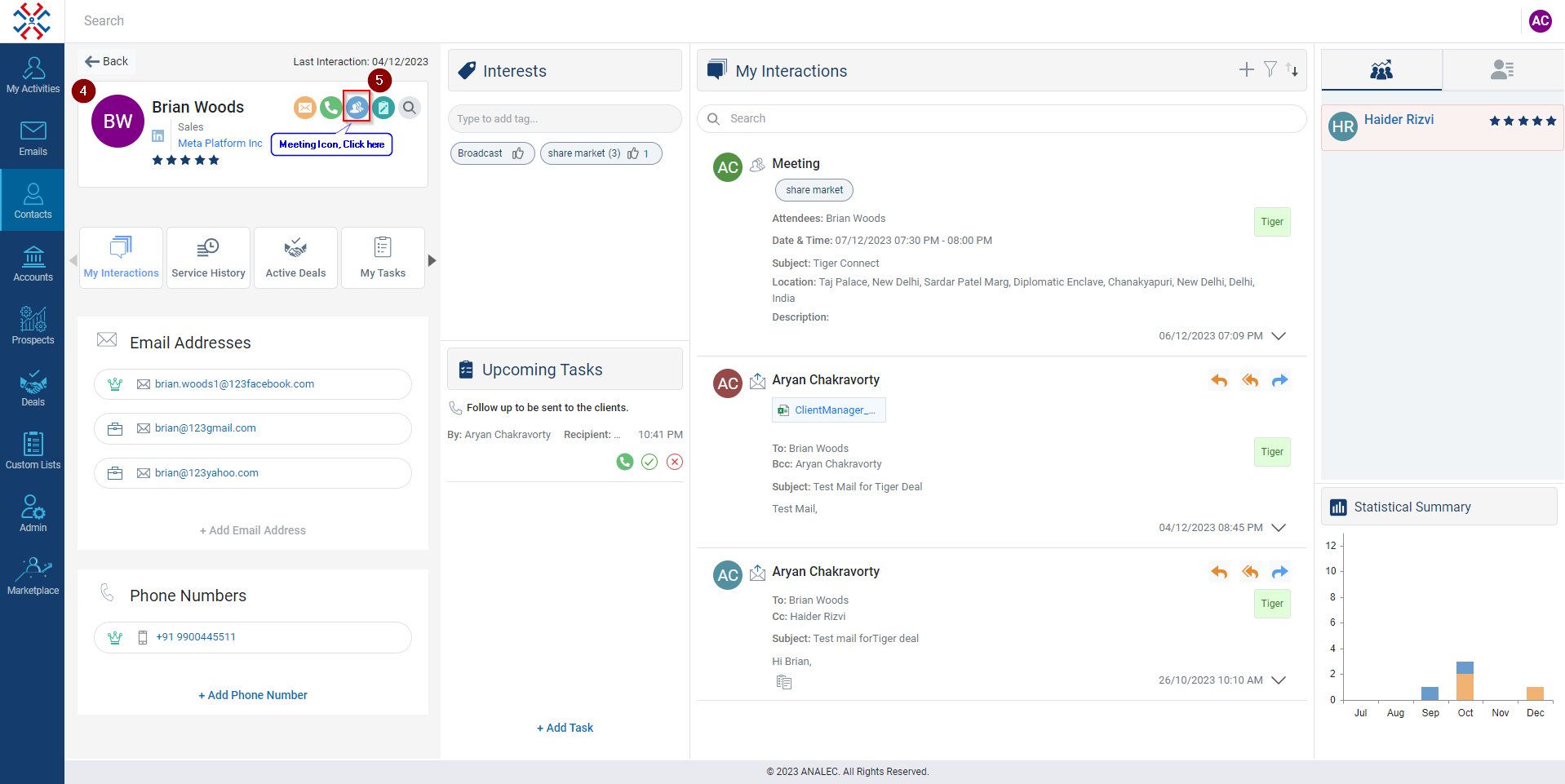The image size is (1565, 784).
Task: Select the Service History tab
Action: tap(208, 258)
